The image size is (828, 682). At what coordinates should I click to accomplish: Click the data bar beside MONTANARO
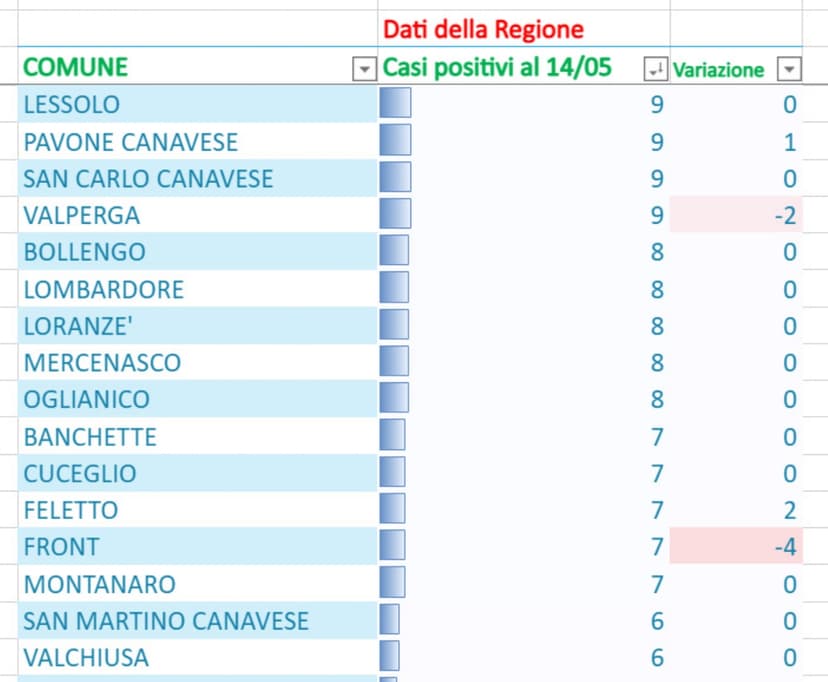tap(394, 584)
